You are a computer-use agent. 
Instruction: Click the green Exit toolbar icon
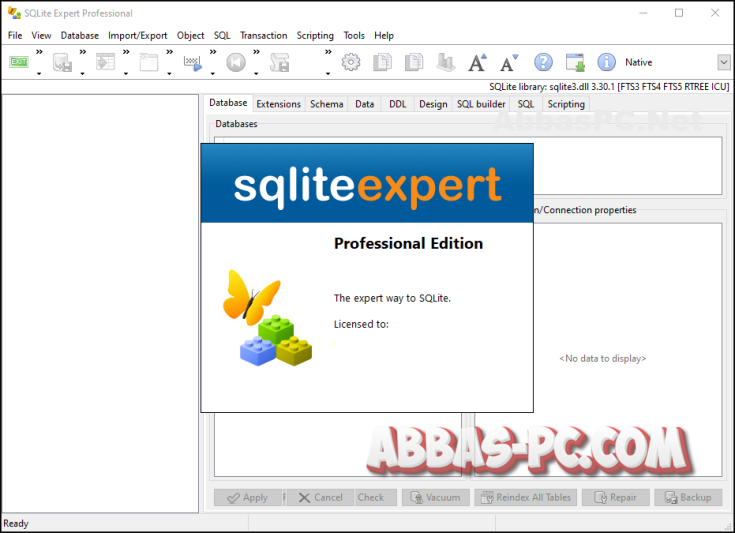(19, 62)
